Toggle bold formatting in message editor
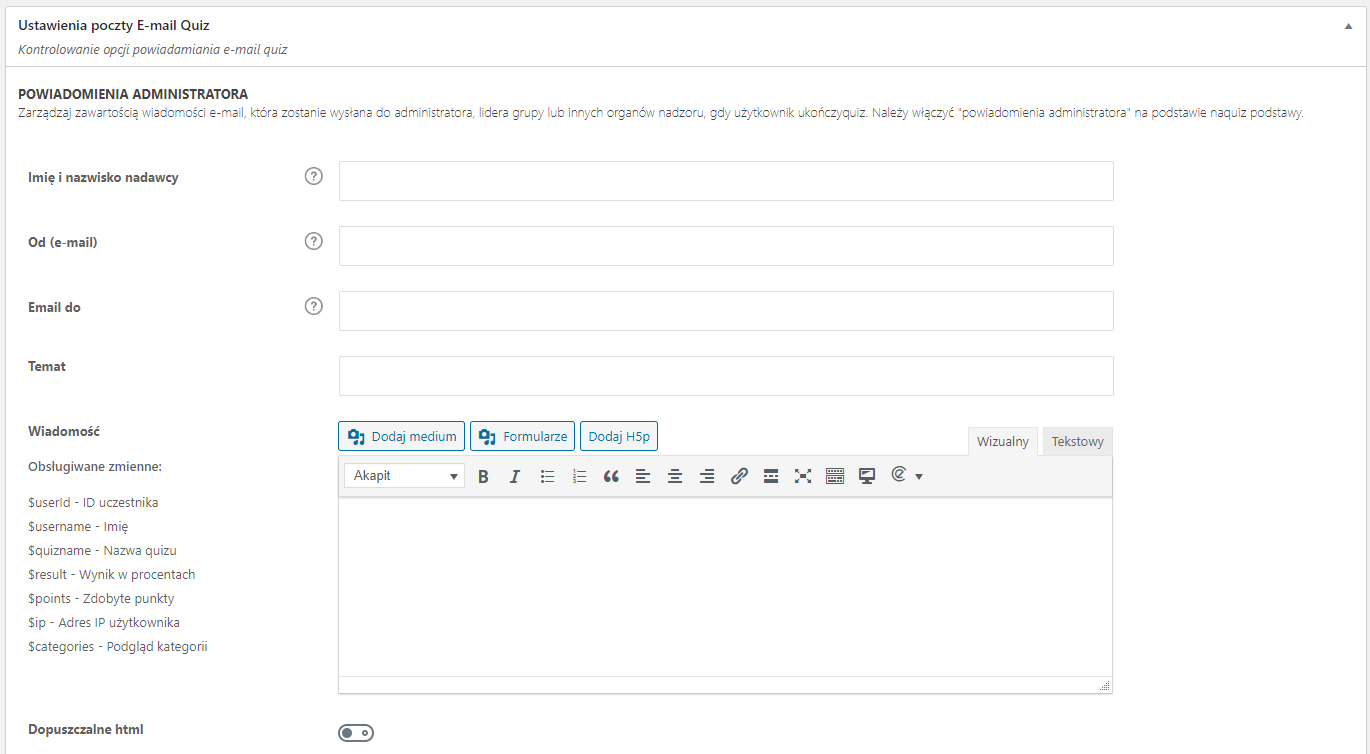The image size is (1370, 754). [483, 477]
